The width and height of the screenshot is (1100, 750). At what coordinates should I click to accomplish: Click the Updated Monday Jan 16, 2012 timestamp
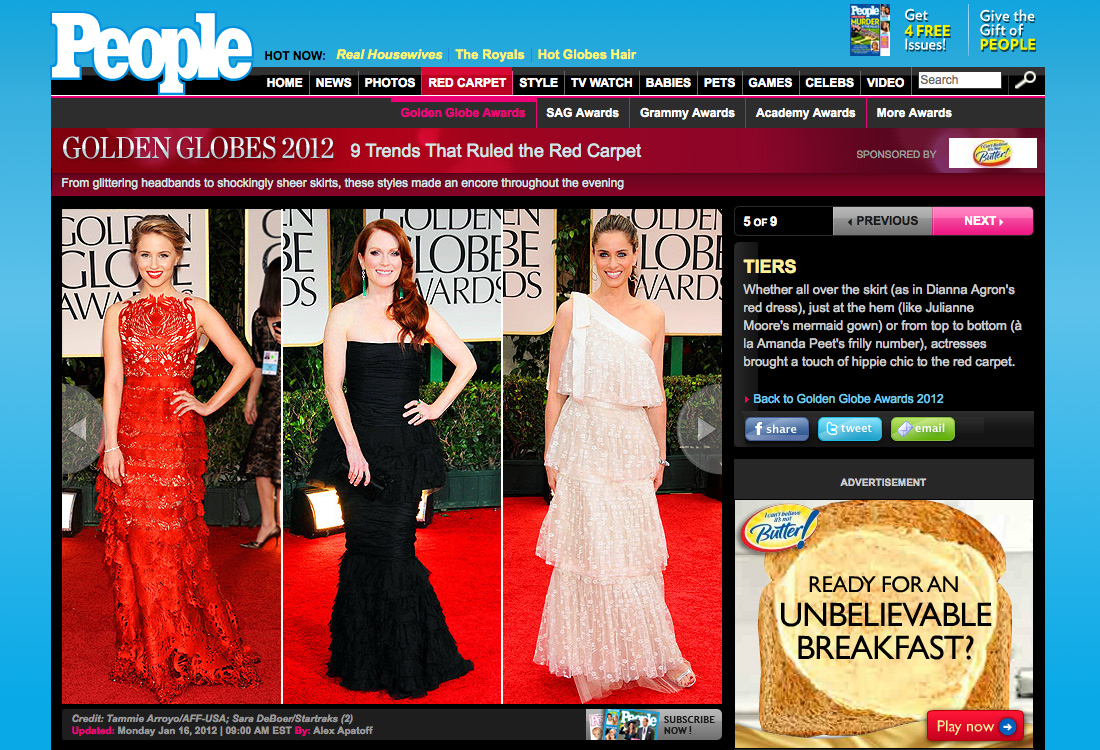[x=181, y=730]
